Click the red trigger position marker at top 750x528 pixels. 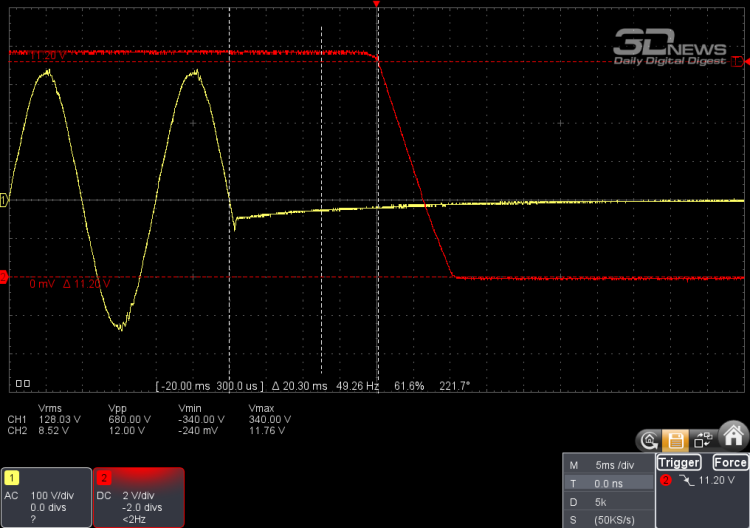point(377,5)
